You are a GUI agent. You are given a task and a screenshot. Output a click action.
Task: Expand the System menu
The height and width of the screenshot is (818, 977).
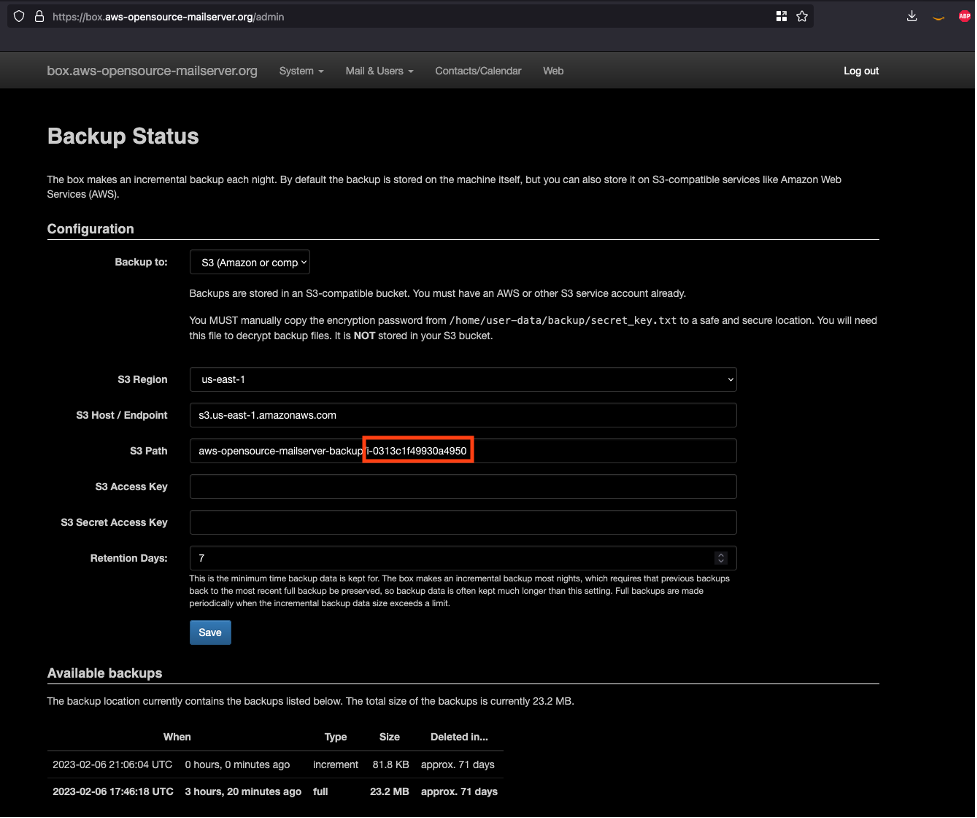(x=301, y=71)
